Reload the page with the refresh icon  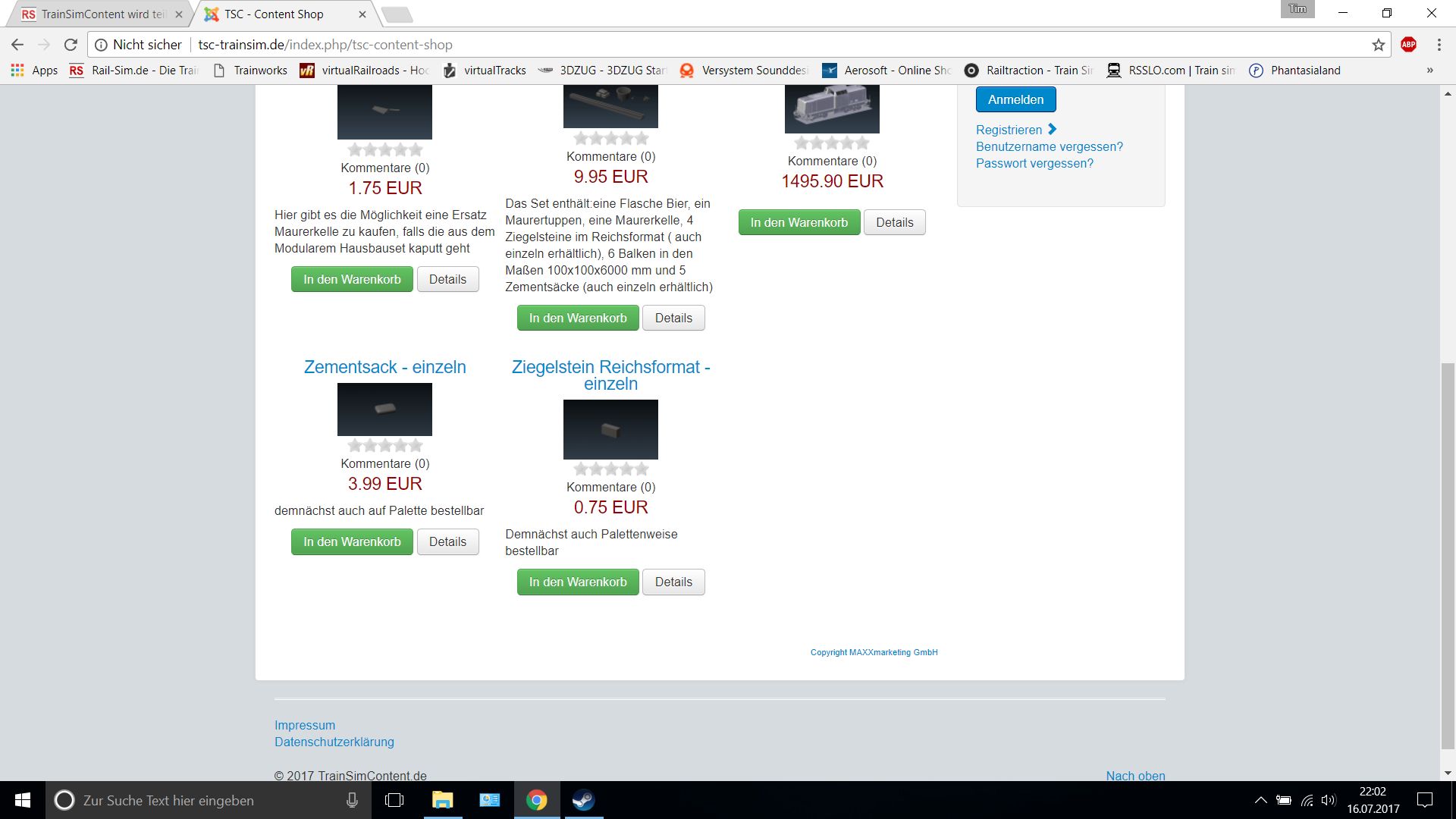(71, 45)
